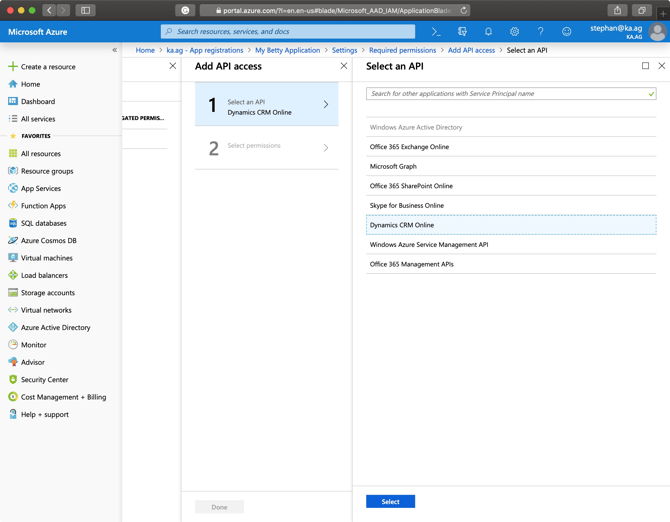Open Dashboard from the sidebar
The width and height of the screenshot is (670, 522).
click(38, 101)
